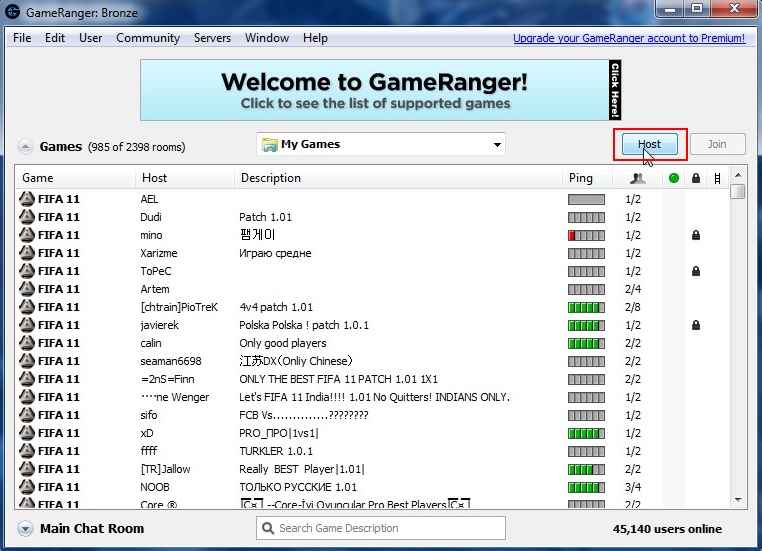Sort by the last column header icon
The width and height of the screenshot is (762, 551).
tap(717, 178)
